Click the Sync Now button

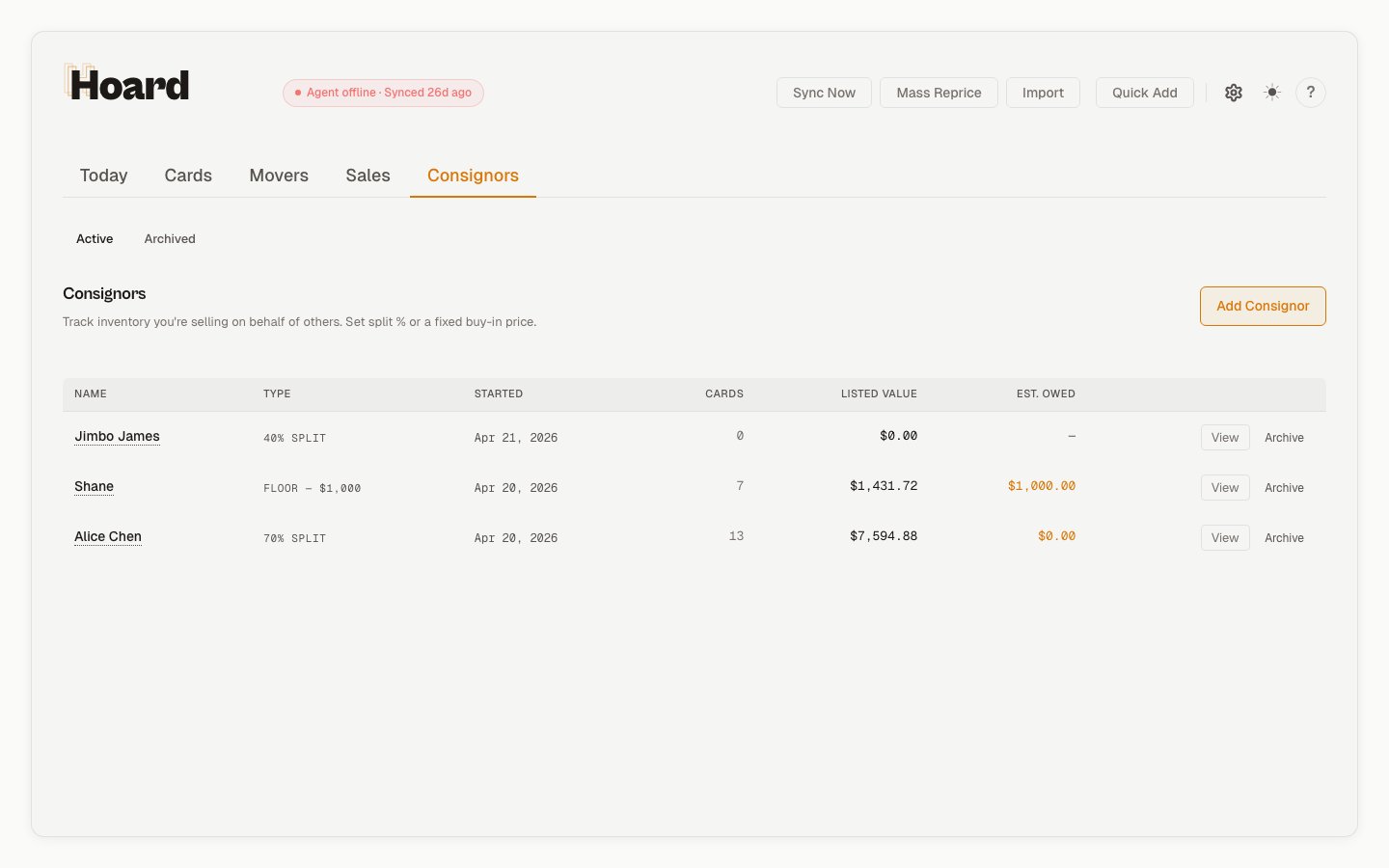(824, 93)
